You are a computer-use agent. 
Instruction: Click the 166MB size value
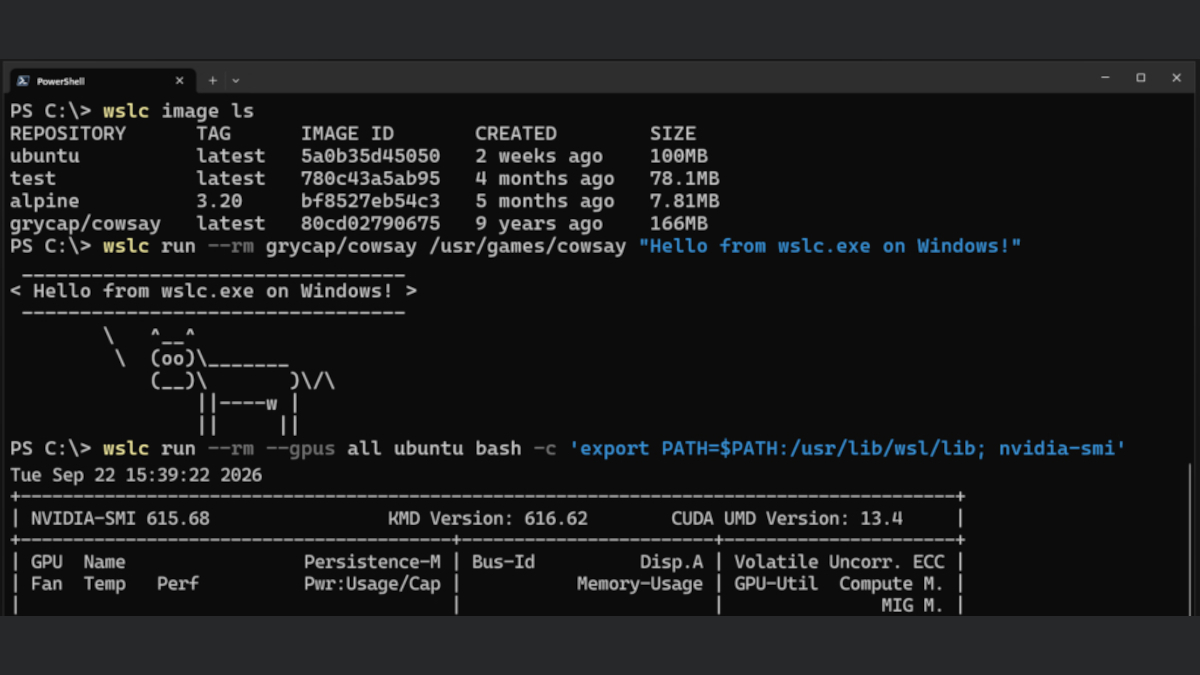click(x=679, y=224)
